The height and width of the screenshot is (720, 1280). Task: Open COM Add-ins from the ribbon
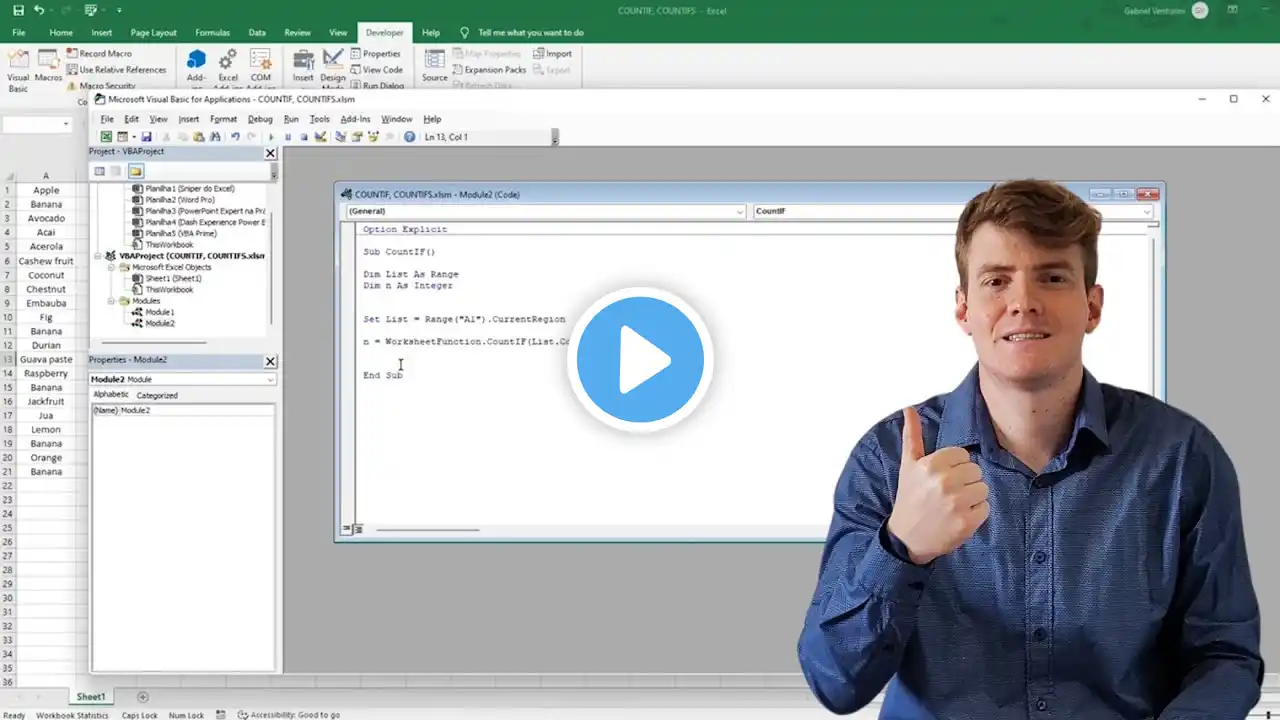(x=261, y=68)
